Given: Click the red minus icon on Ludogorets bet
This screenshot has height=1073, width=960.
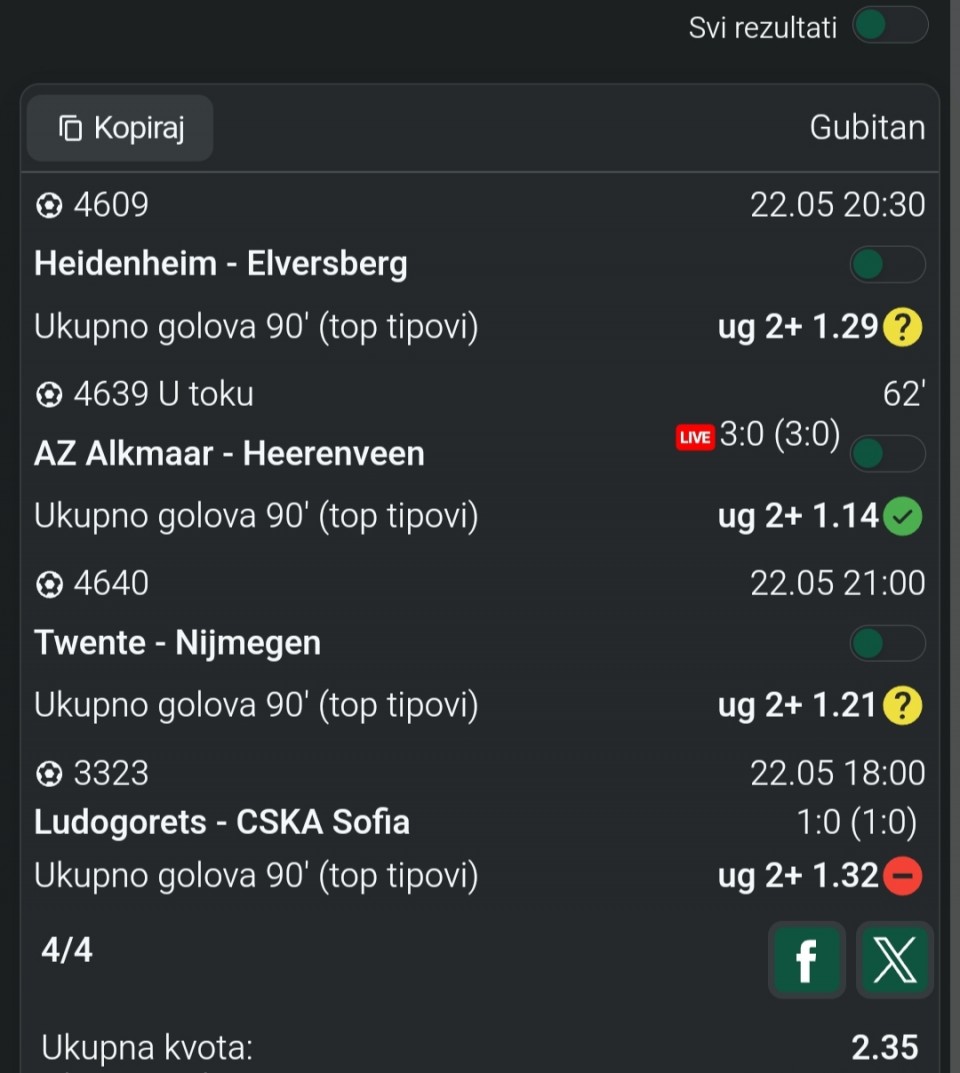Looking at the screenshot, I should pyautogui.click(x=903, y=876).
